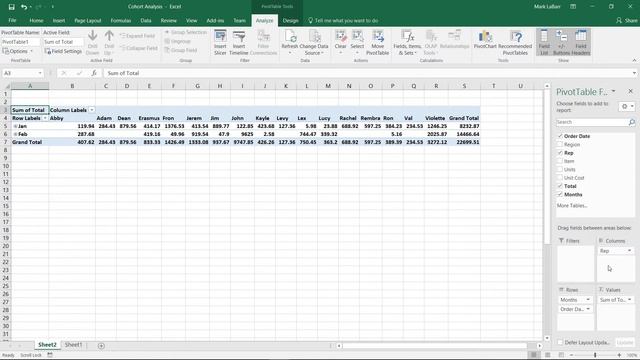
Task: Open Order Date dropdown in Rows area
Action: click(x=588, y=309)
